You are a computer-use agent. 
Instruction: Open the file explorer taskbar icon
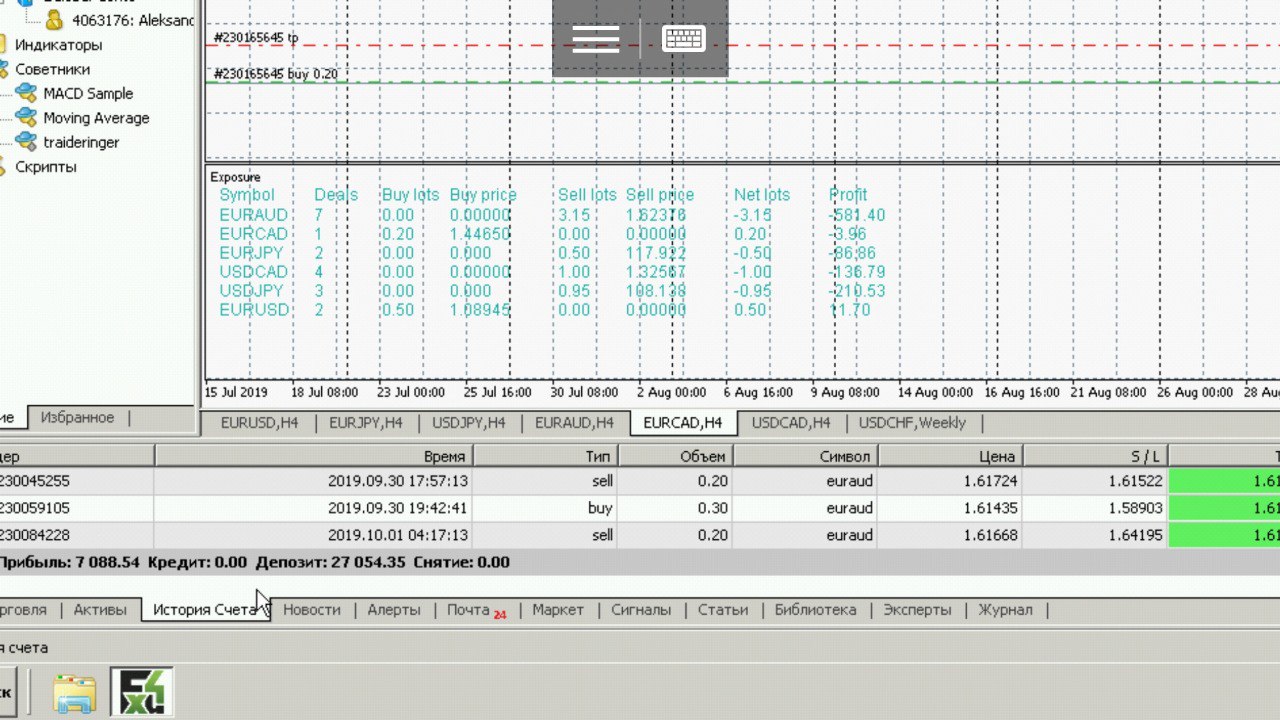tap(74, 694)
